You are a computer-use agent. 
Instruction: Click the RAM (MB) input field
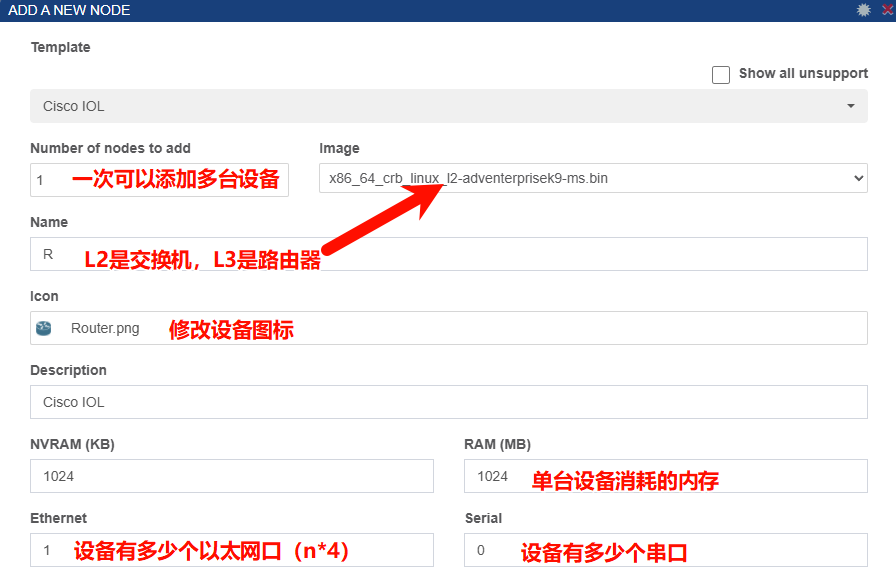[666, 476]
